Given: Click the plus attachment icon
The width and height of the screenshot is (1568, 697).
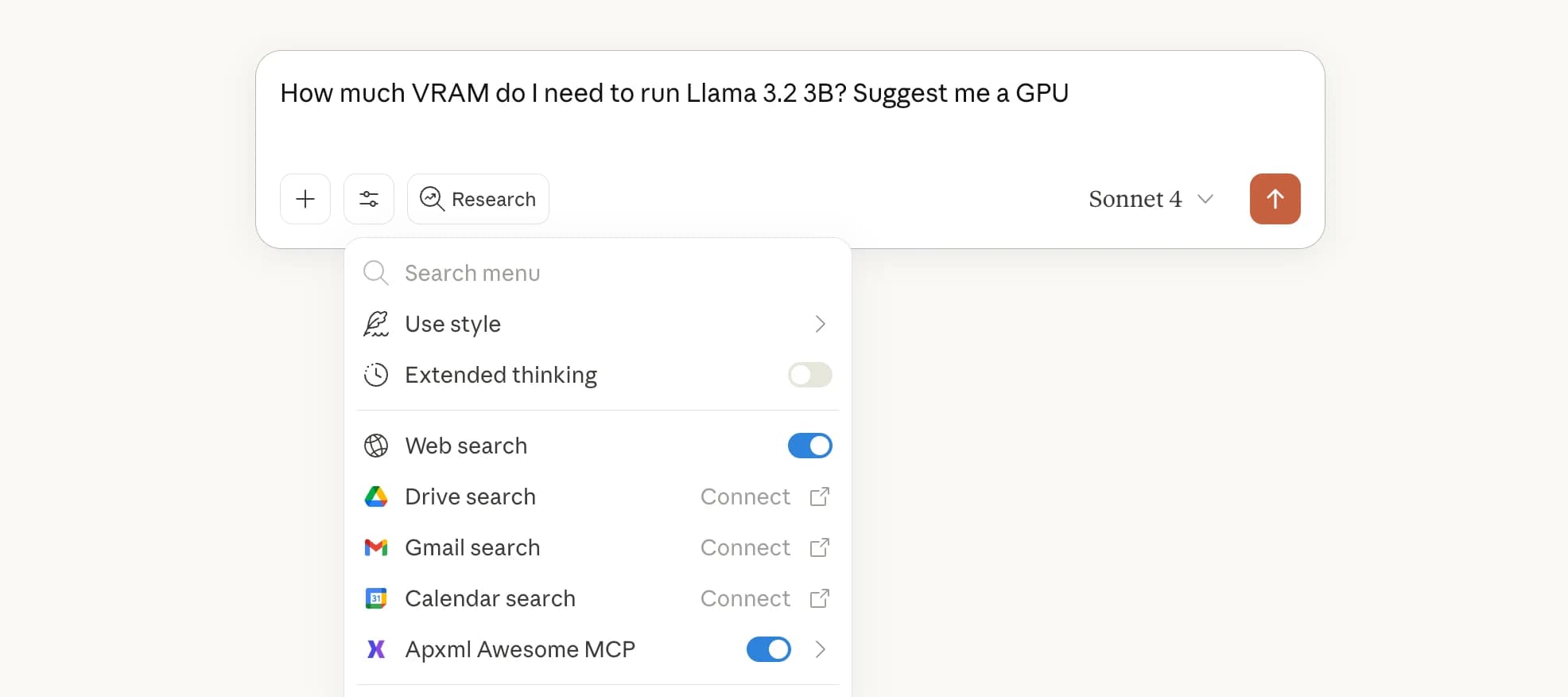Looking at the screenshot, I should click(305, 199).
